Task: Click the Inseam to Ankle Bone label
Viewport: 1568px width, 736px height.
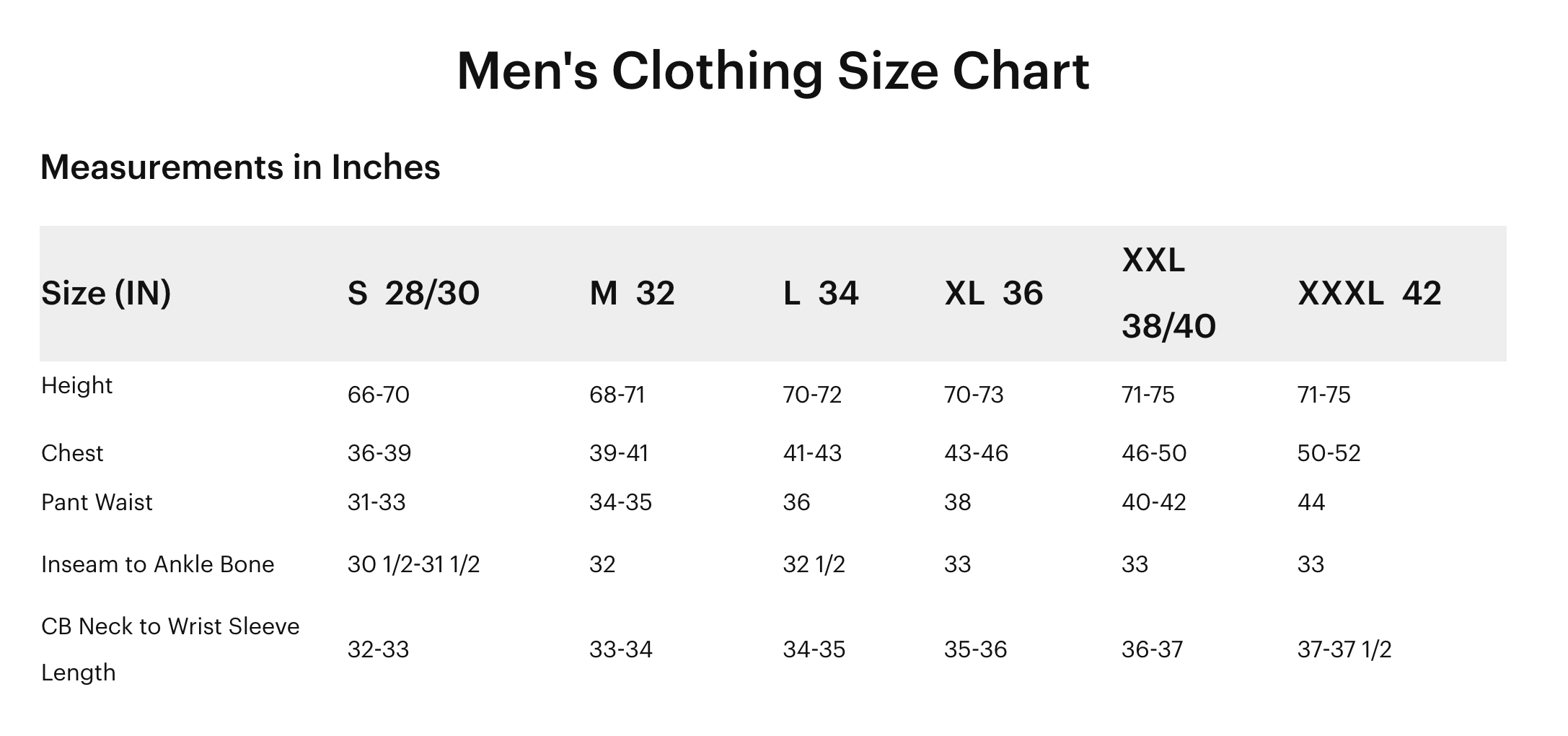Action: [158, 564]
